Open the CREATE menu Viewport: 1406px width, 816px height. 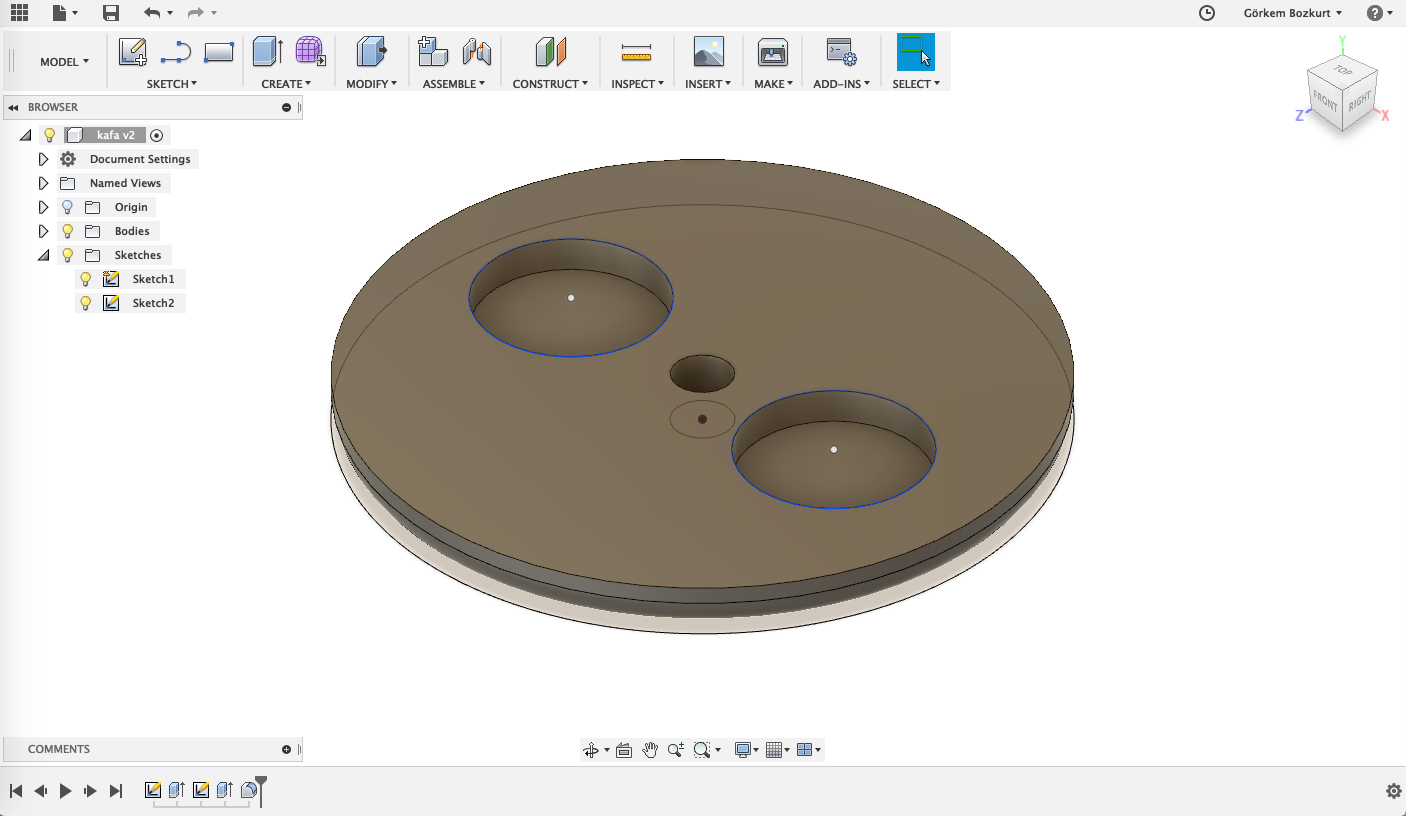(x=286, y=84)
